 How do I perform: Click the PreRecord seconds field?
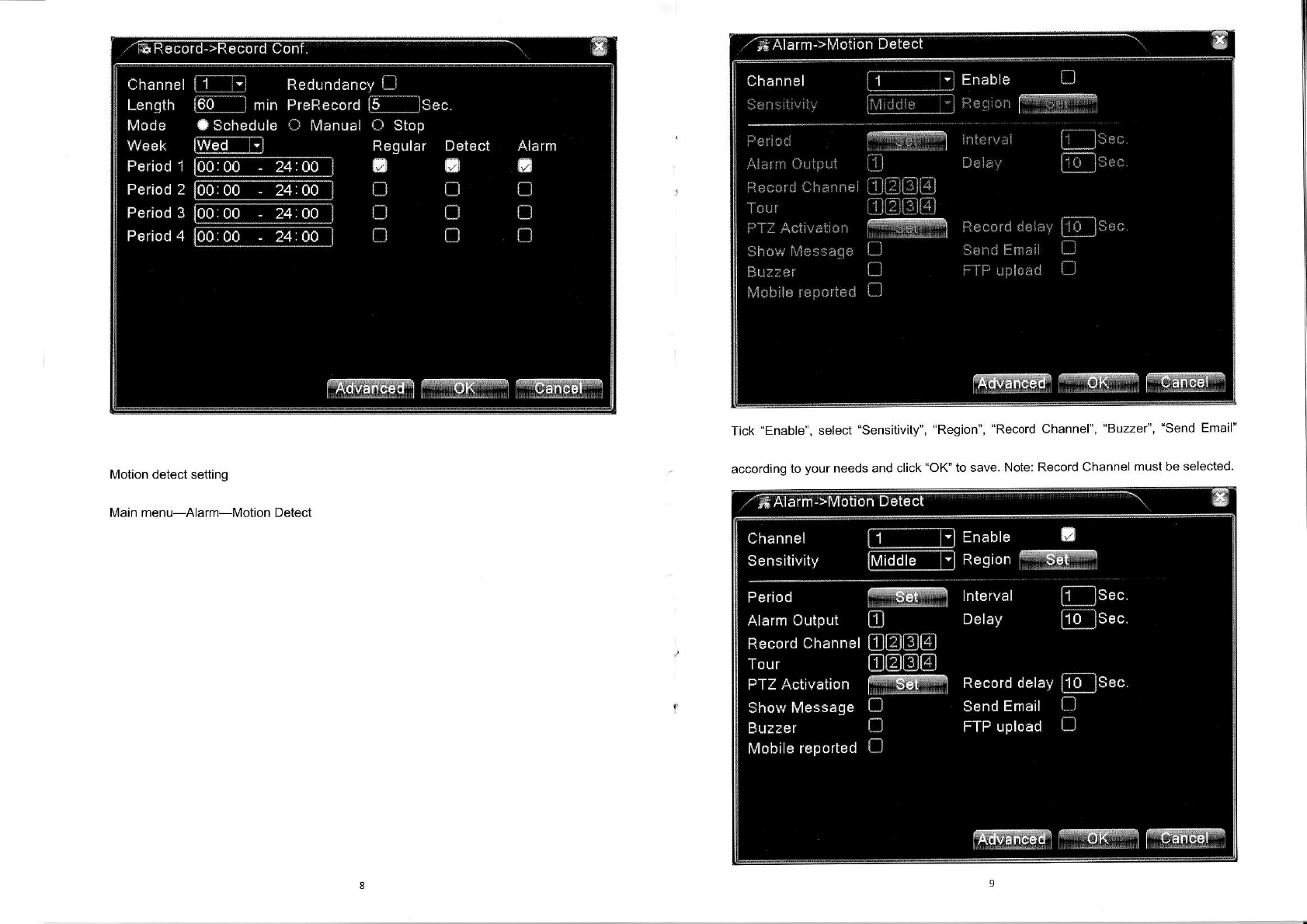(x=394, y=105)
